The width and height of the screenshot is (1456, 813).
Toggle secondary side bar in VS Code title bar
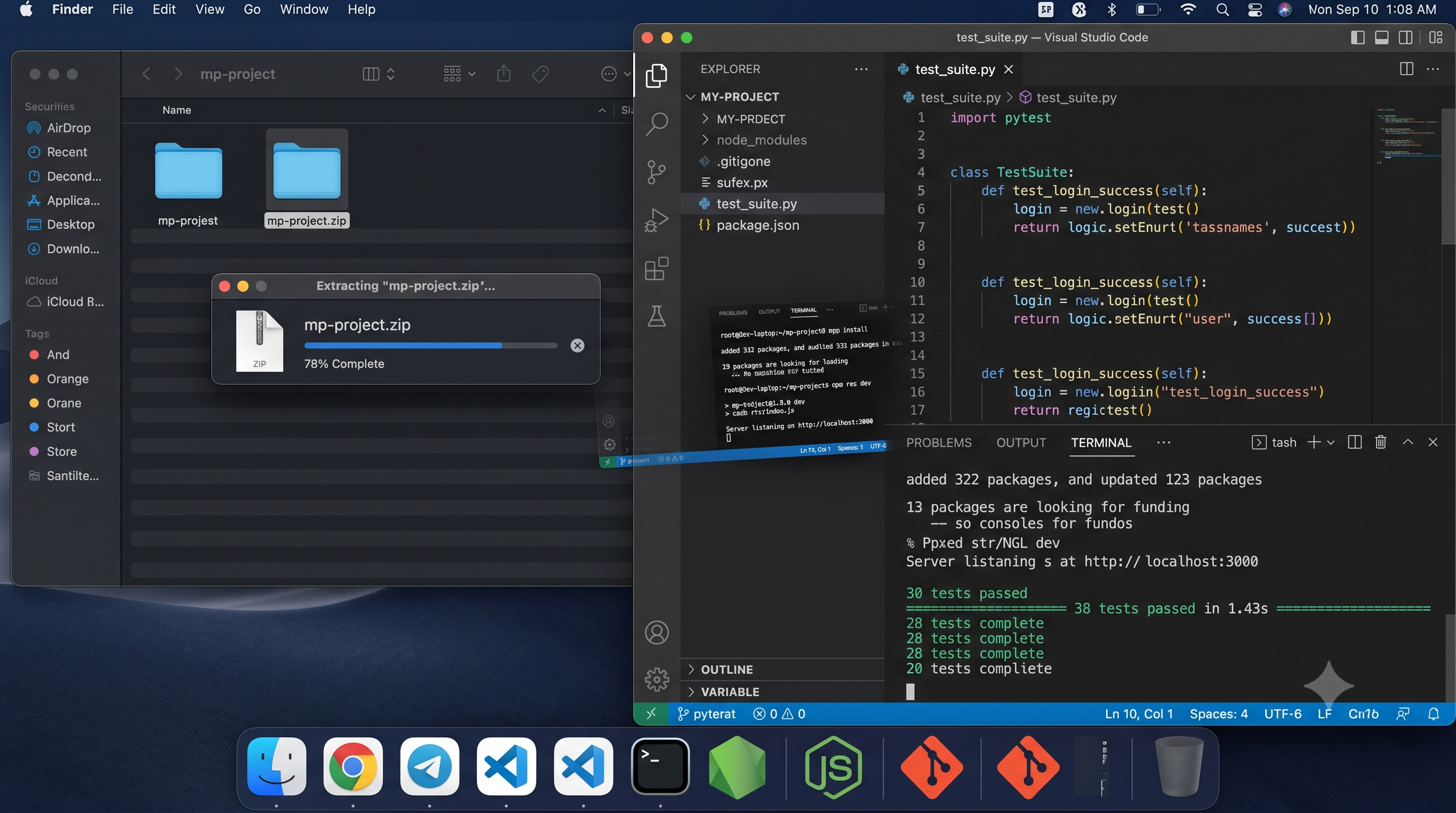(1406, 37)
